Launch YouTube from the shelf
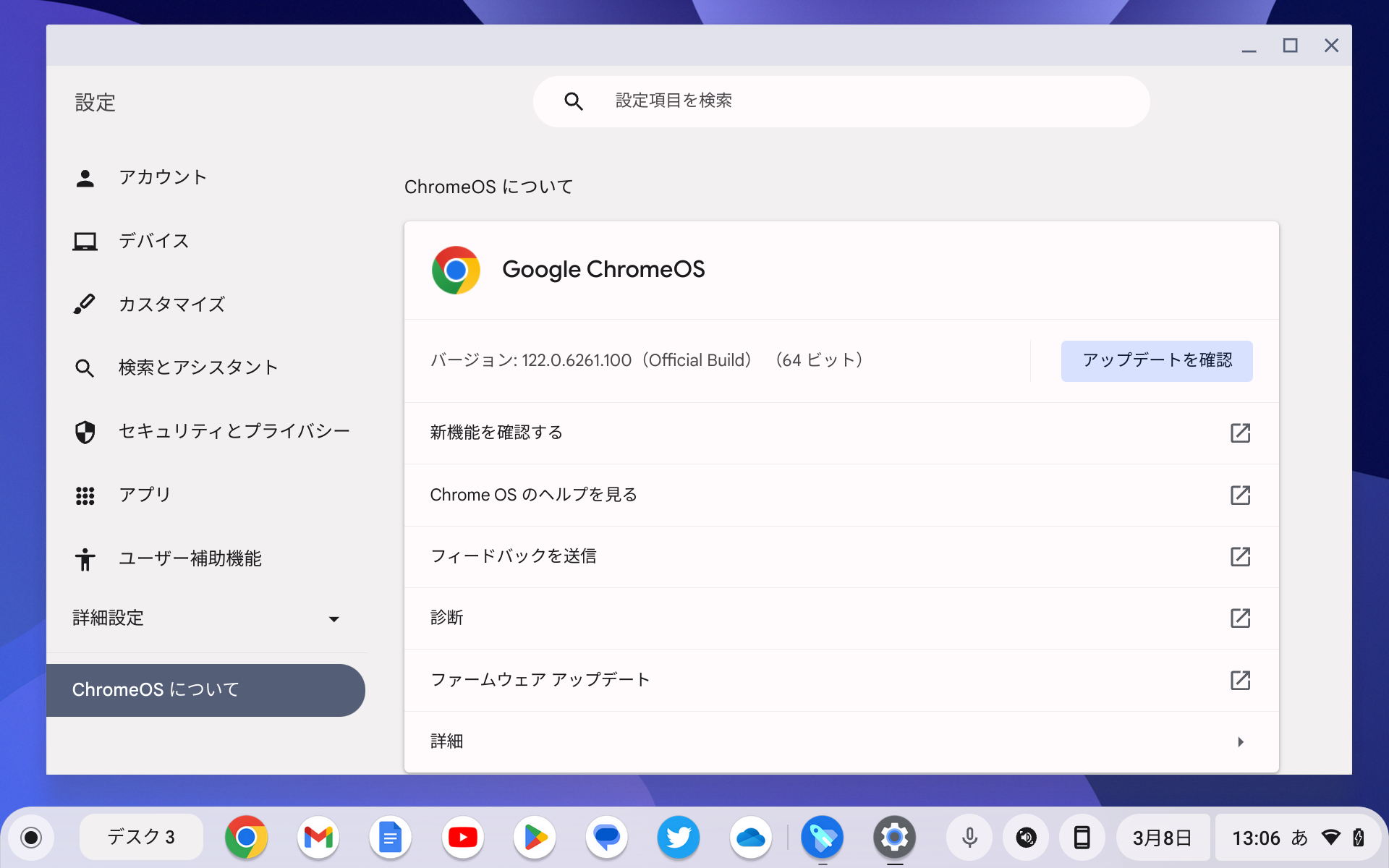The width and height of the screenshot is (1389, 868). [x=462, y=837]
